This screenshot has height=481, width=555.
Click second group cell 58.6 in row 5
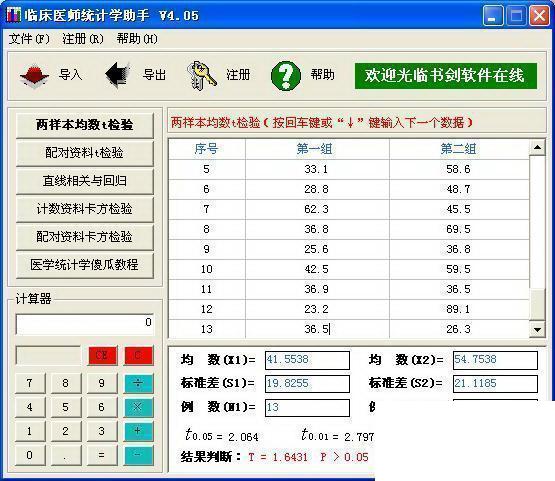pyautogui.click(x=459, y=170)
